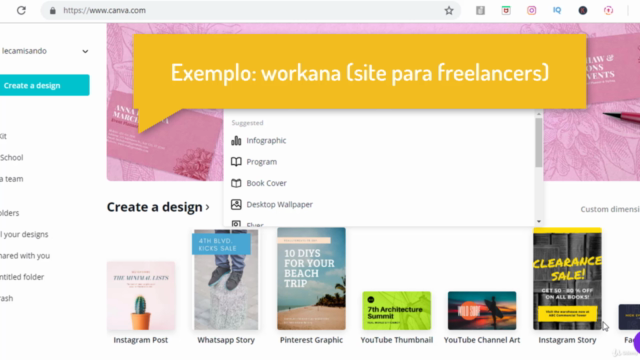The height and width of the screenshot is (360, 640).
Task: Bookmark this page with the star icon
Action: [449, 11]
